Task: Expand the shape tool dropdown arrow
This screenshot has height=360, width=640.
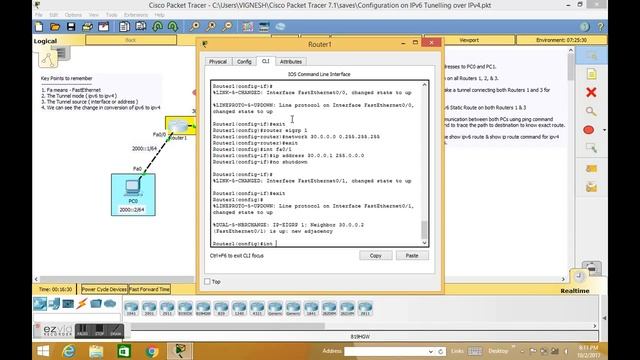Action: pyautogui.click(x=604, y=130)
